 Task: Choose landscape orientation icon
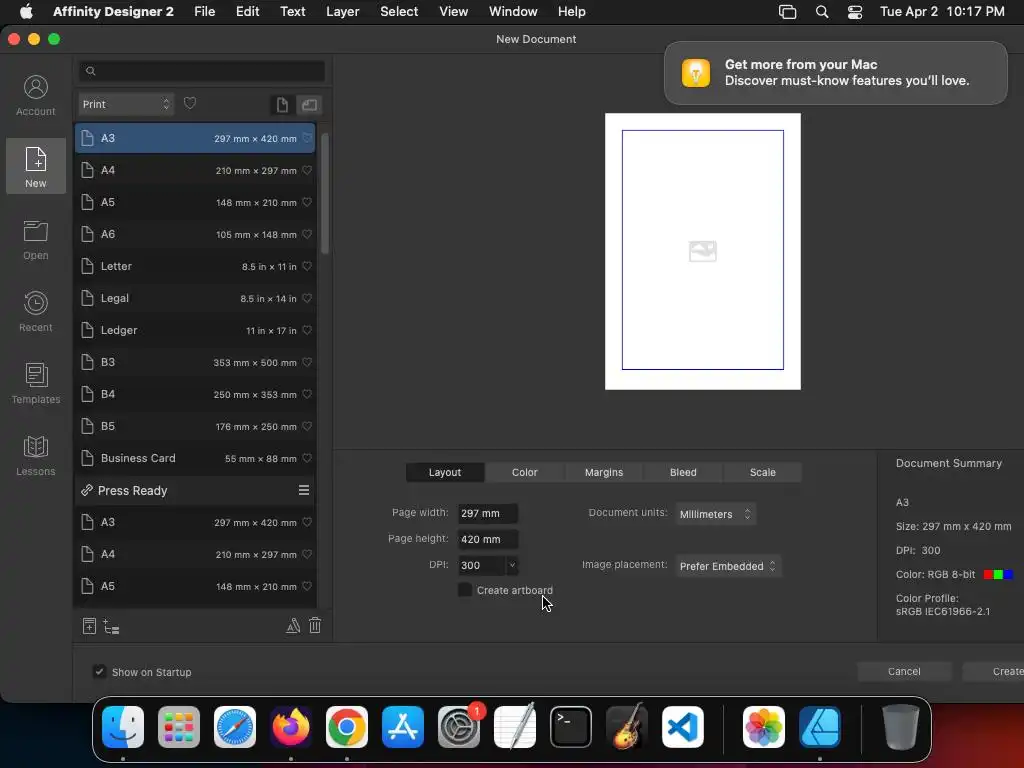click(x=310, y=104)
